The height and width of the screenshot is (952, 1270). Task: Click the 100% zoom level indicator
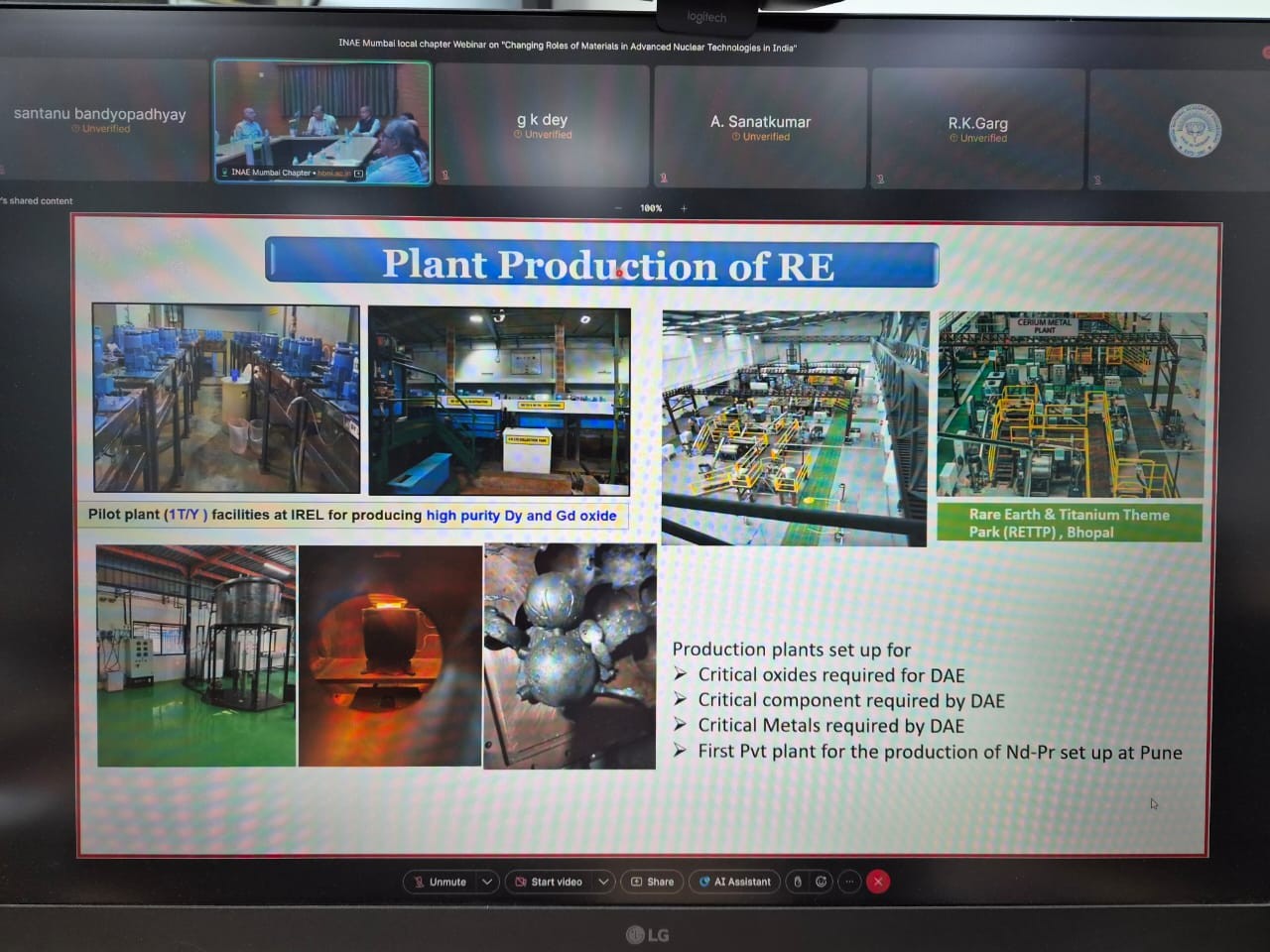[x=651, y=208]
